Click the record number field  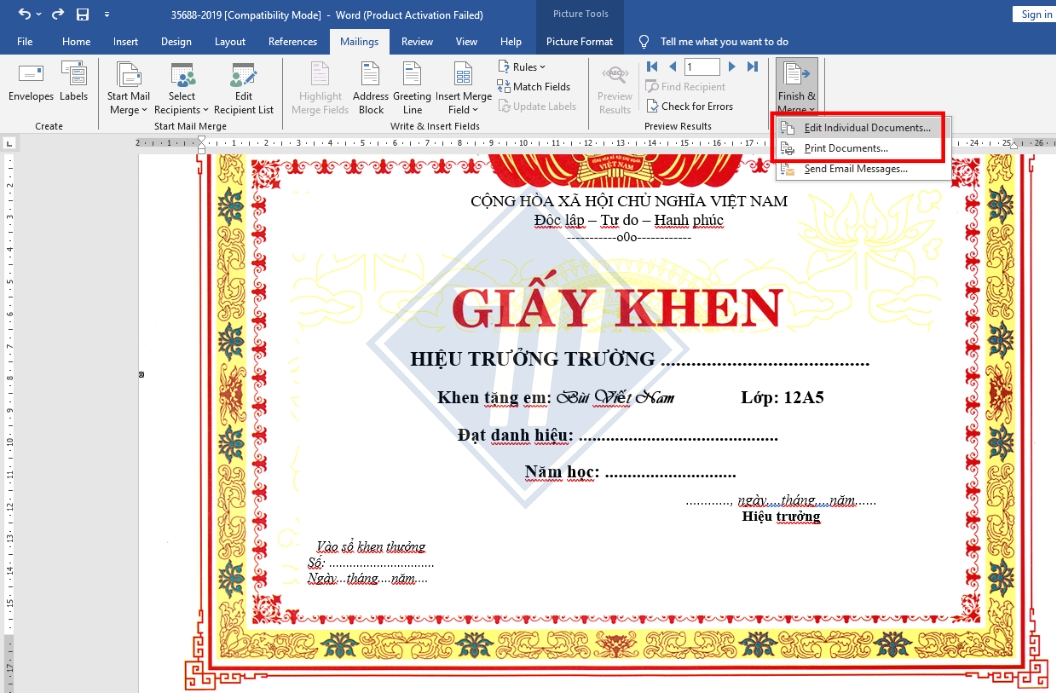click(702, 67)
